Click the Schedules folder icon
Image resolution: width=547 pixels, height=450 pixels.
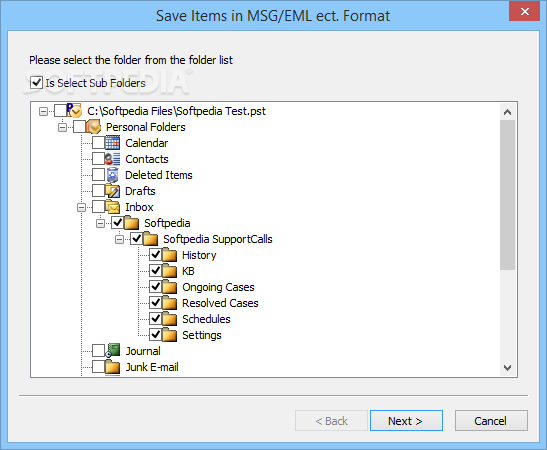point(169,319)
